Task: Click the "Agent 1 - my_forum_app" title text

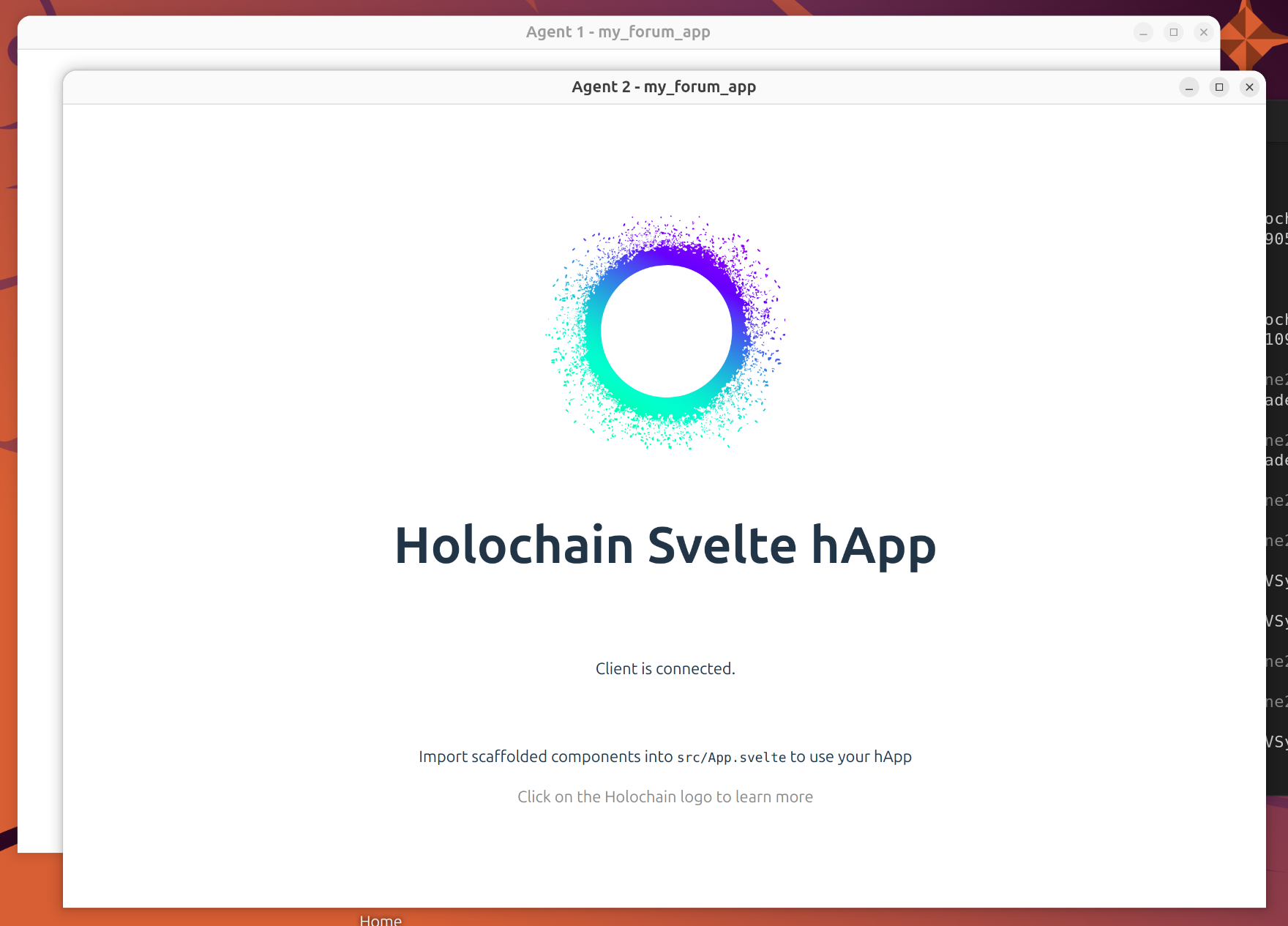Action: click(618, 32)
